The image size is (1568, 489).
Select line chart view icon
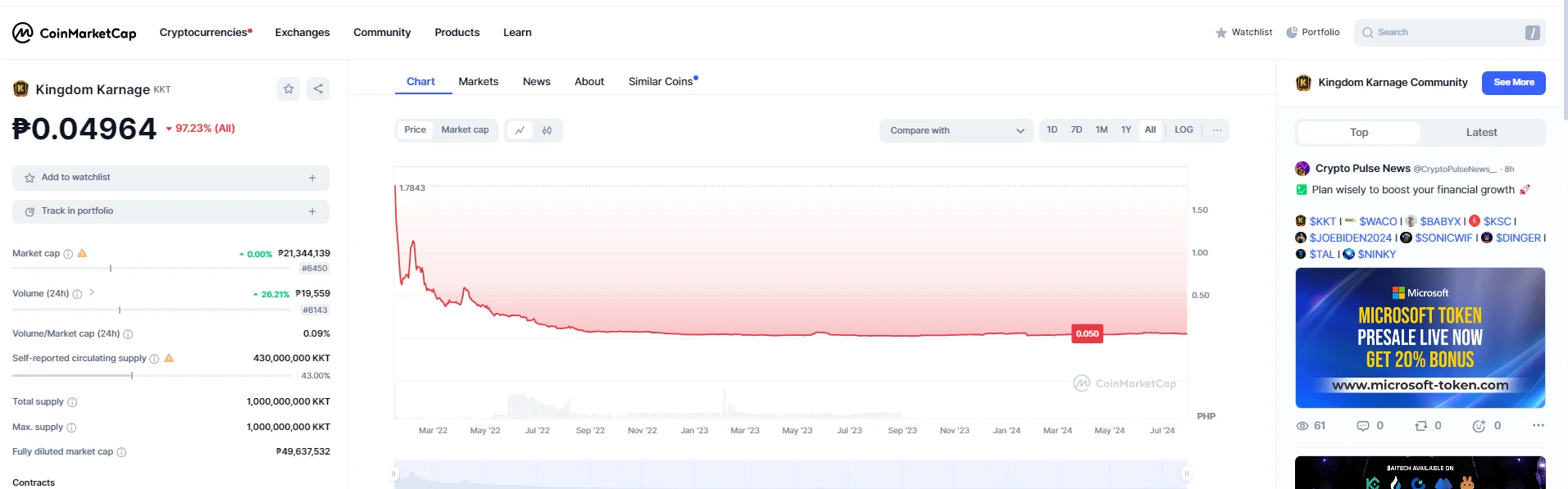(520, 130)
